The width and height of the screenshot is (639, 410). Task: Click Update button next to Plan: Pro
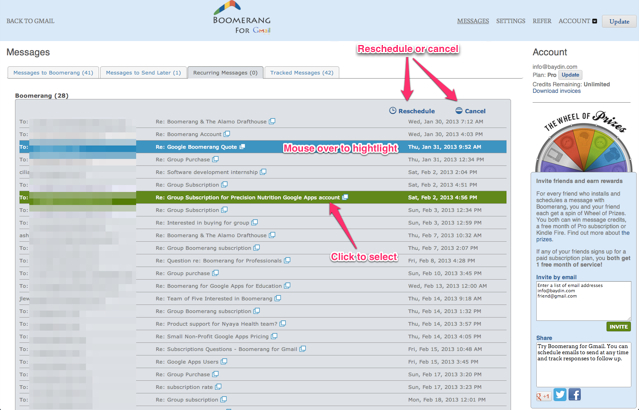570,75
